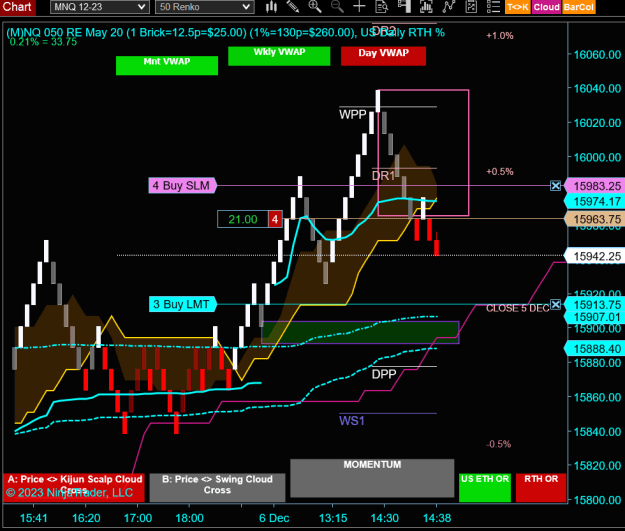Image resolution: width=625 pixels, height=531 pixels.
Task: Click the DR1 level label
Action: [x=383, y=175]
